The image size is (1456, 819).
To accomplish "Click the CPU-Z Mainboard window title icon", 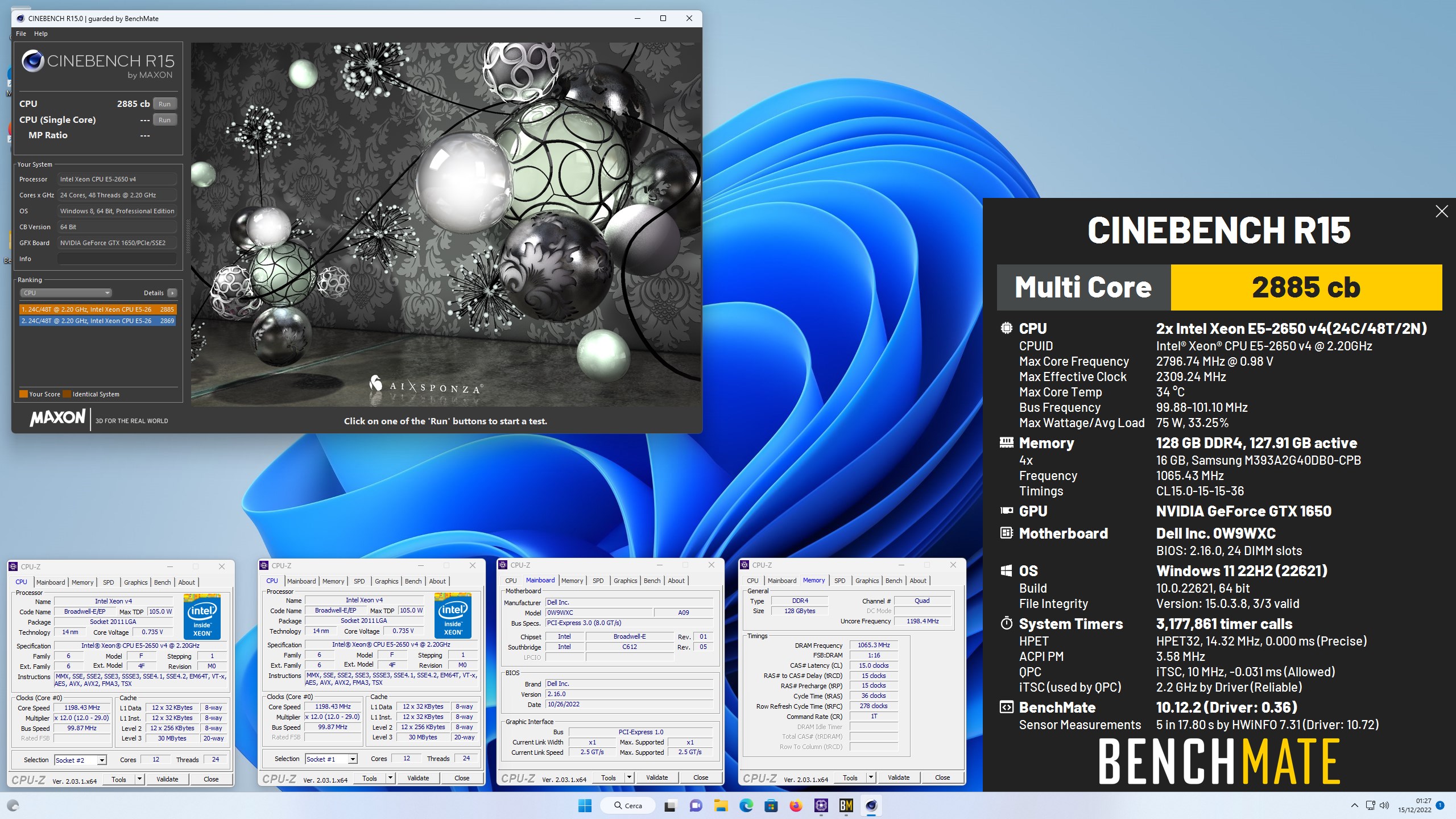I will pos(503,565).
